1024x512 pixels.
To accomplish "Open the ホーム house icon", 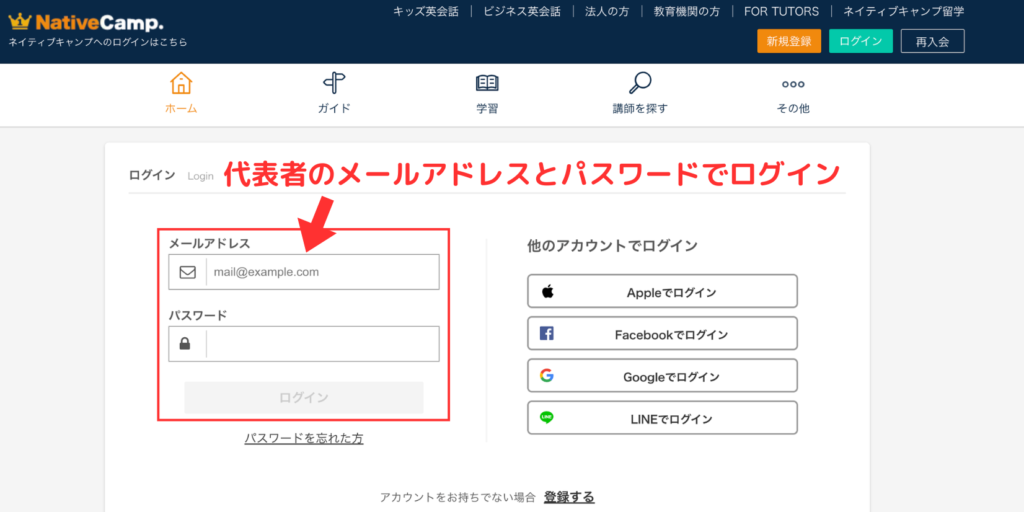I will [x=181, y=83].
